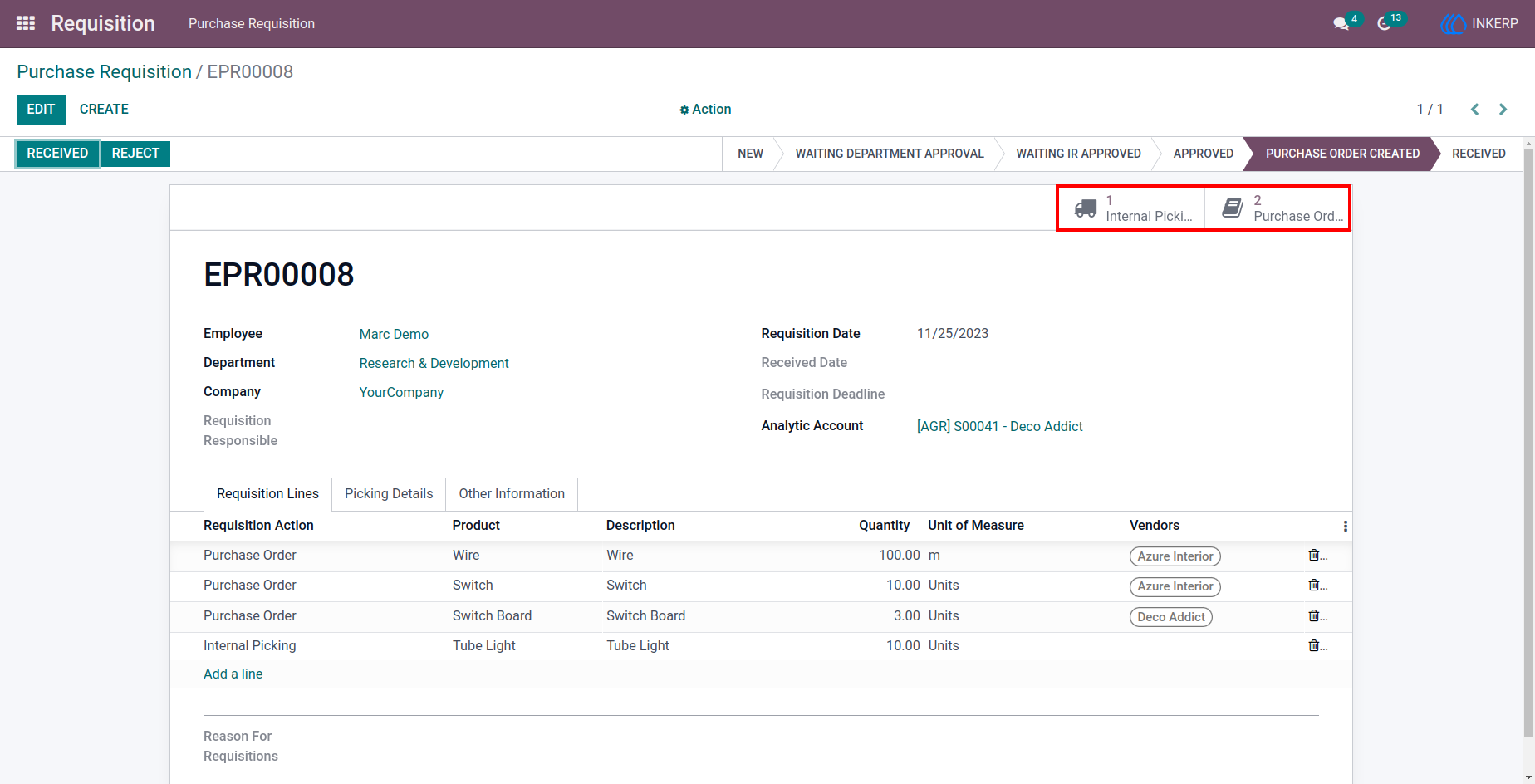Viewport: 1535px width, 784px height.
Task: Open the Action gear dropdown
Action: click(705, 110)
